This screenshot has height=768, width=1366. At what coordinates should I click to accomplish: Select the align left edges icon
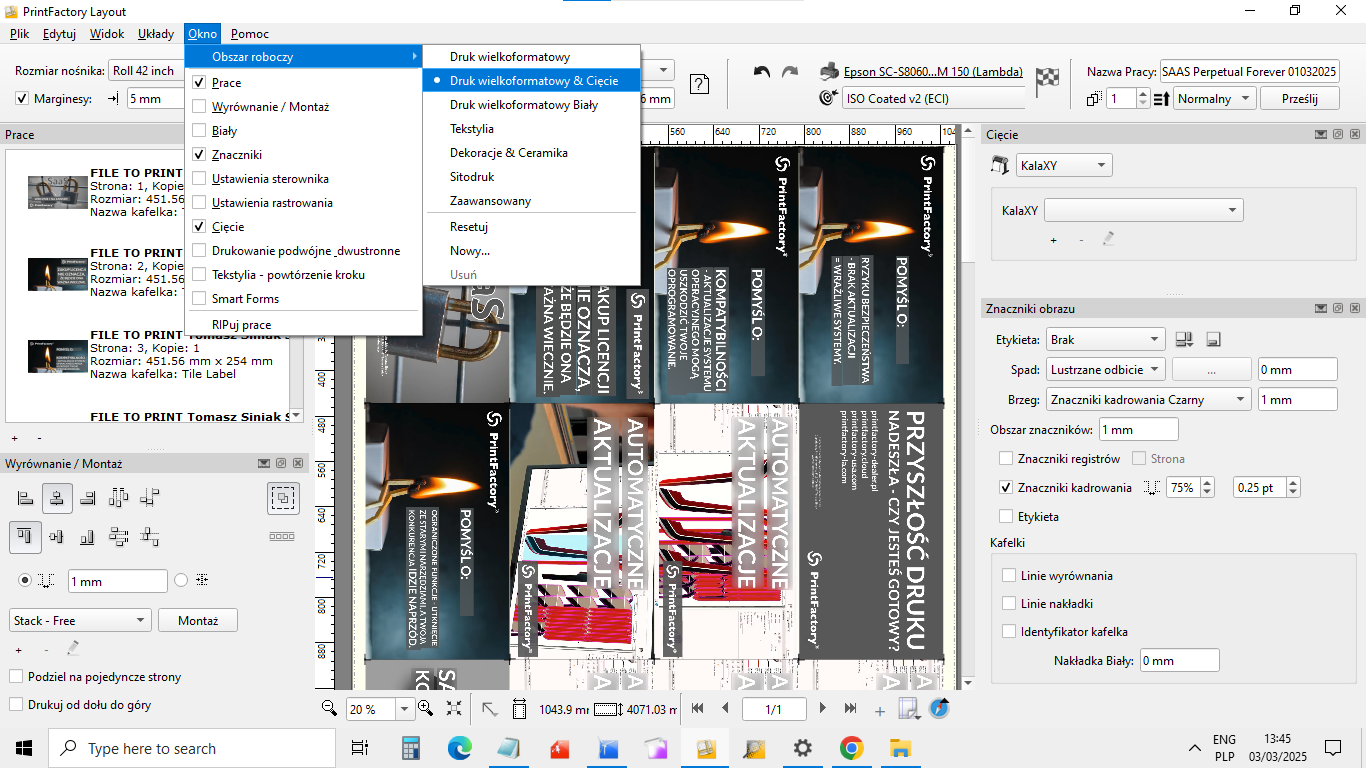pyautogui.click(x=26, y=497)
